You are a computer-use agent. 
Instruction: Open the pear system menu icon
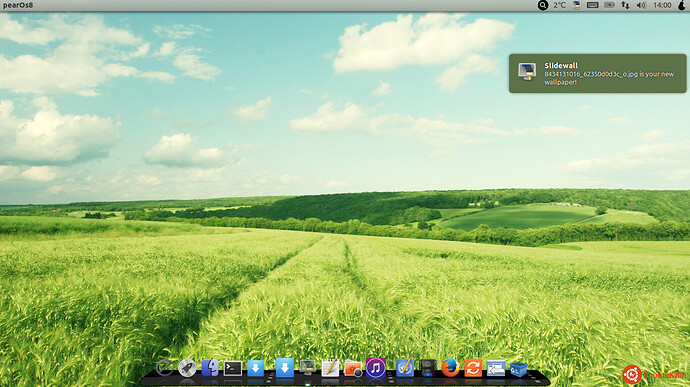coord(682,5)
